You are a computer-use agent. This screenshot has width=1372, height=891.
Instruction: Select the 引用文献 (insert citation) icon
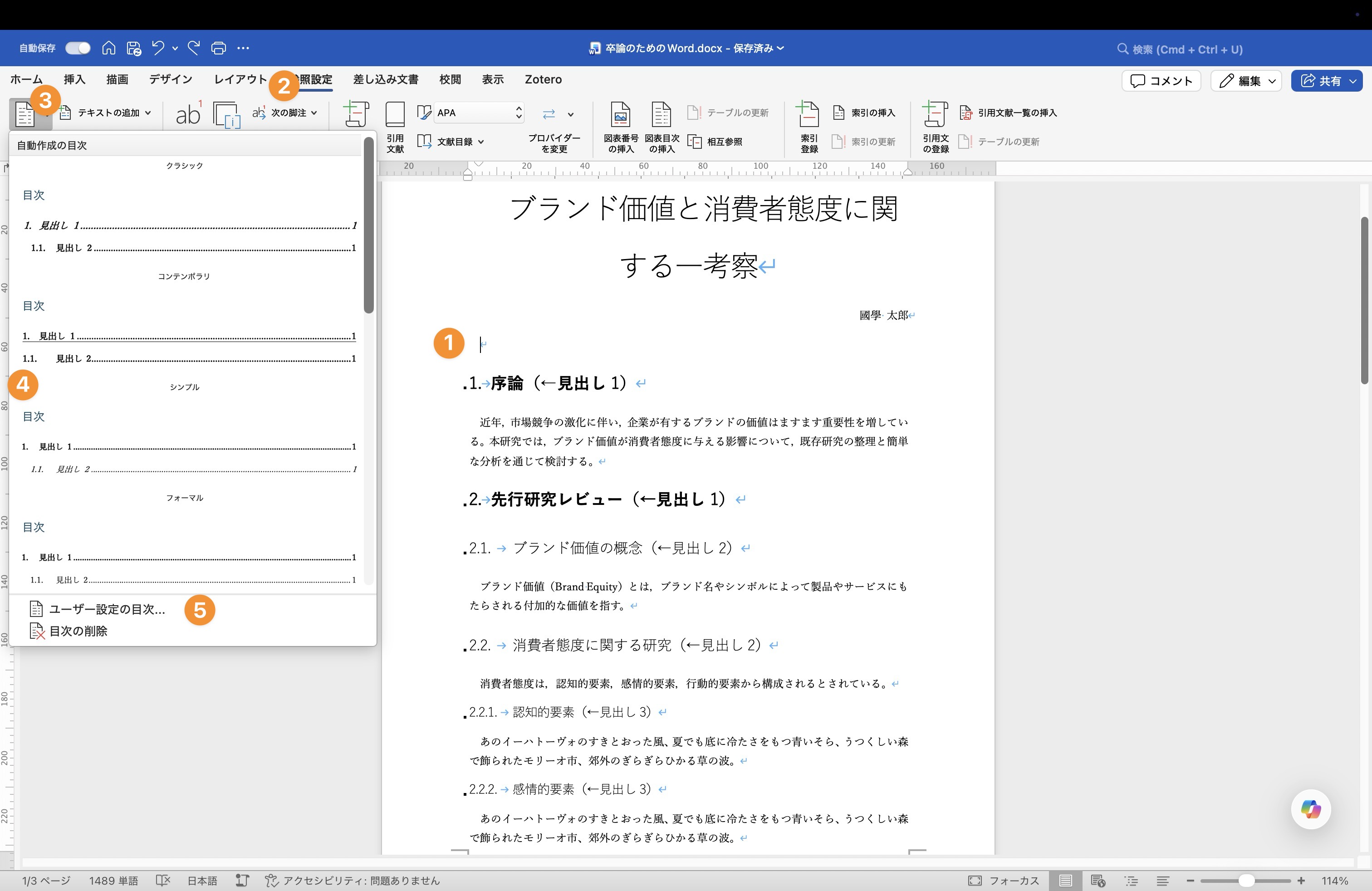pos(396,126)
